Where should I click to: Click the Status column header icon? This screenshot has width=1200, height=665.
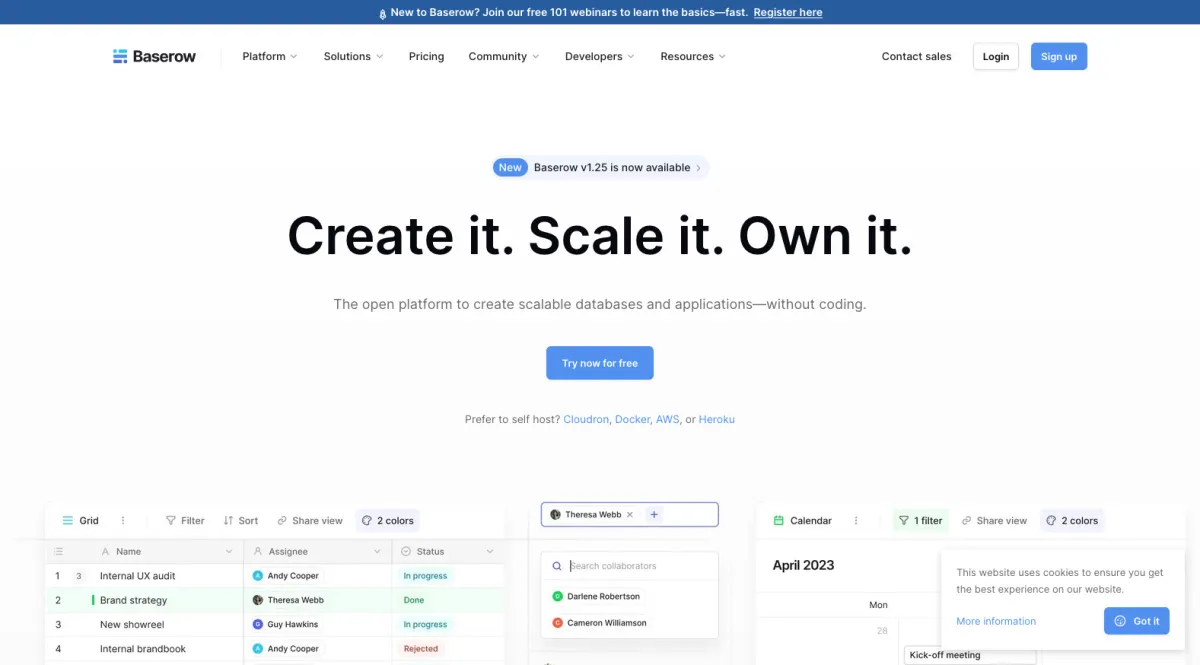coord(406,551)
